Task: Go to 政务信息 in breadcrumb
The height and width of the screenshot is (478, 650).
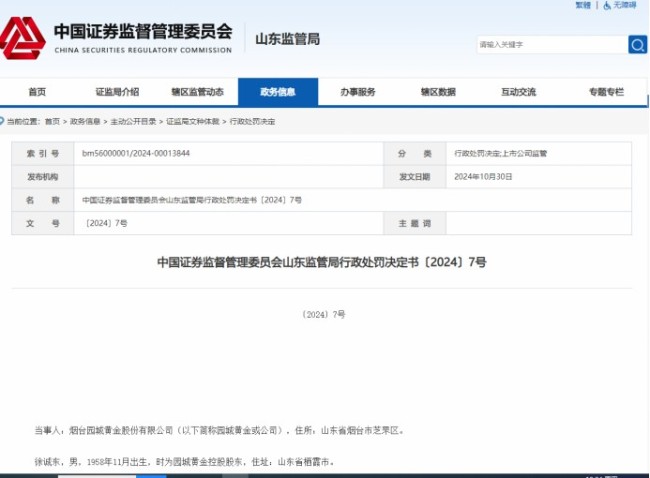Action: point(85,121)
